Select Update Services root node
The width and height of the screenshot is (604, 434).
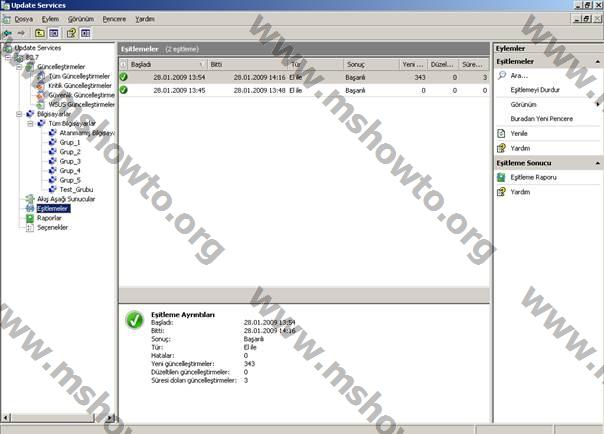click(x=38, y=48)
